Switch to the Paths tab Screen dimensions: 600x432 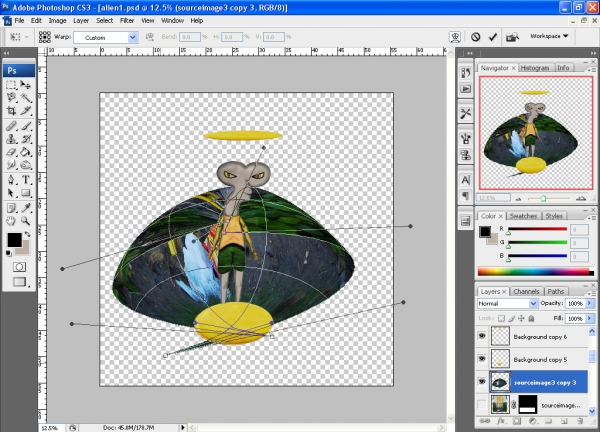(x=556, y=292)
